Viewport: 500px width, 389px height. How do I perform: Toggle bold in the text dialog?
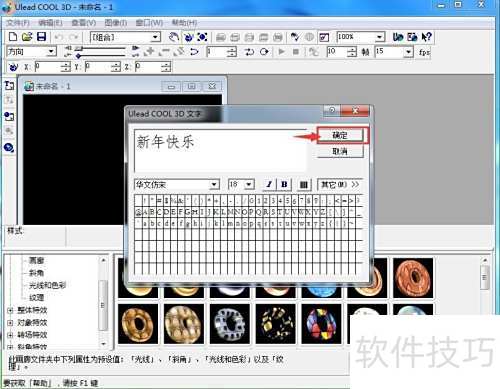pyautogui.click(x=284, y=184)
